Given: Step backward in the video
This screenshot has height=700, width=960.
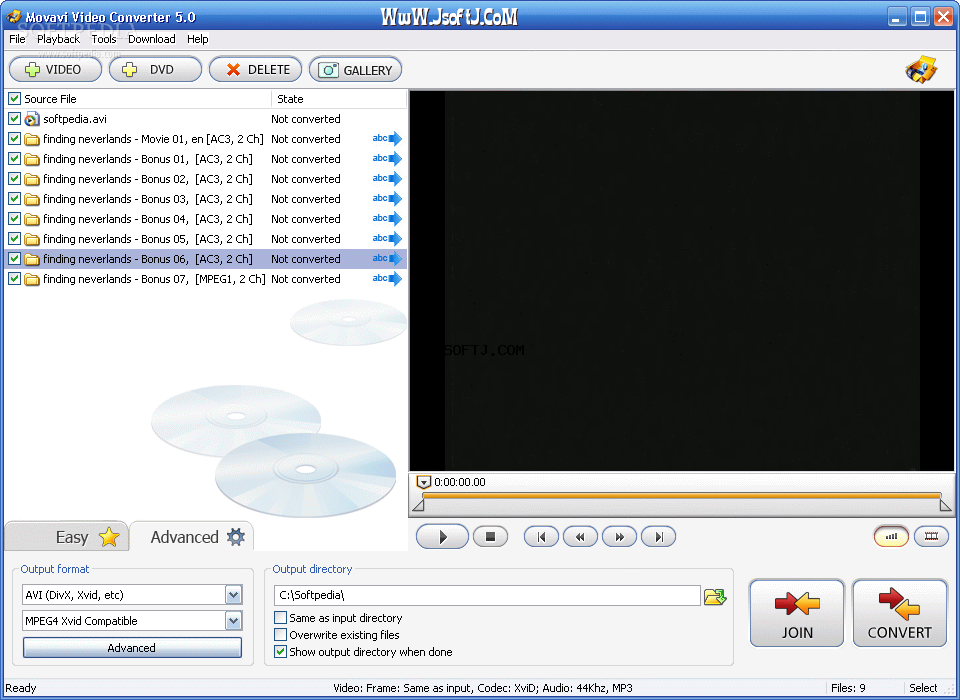Looking at the screenshot, I should [580, 537].
